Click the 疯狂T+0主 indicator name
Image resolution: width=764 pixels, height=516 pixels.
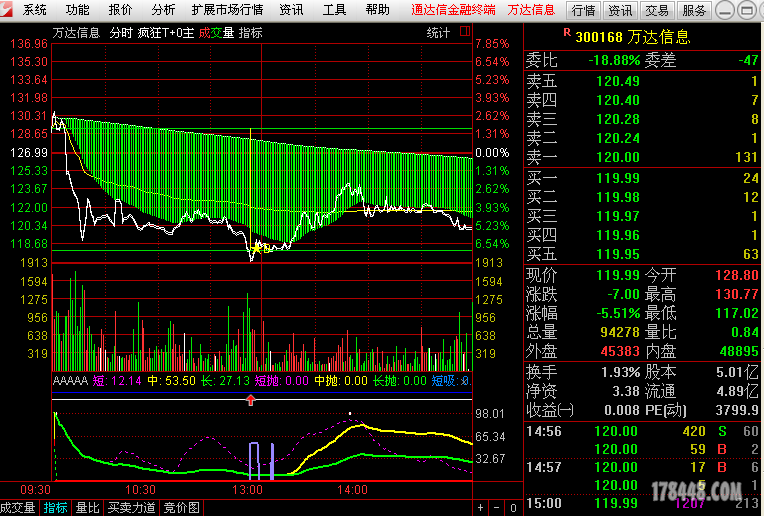tap(166, 33)
